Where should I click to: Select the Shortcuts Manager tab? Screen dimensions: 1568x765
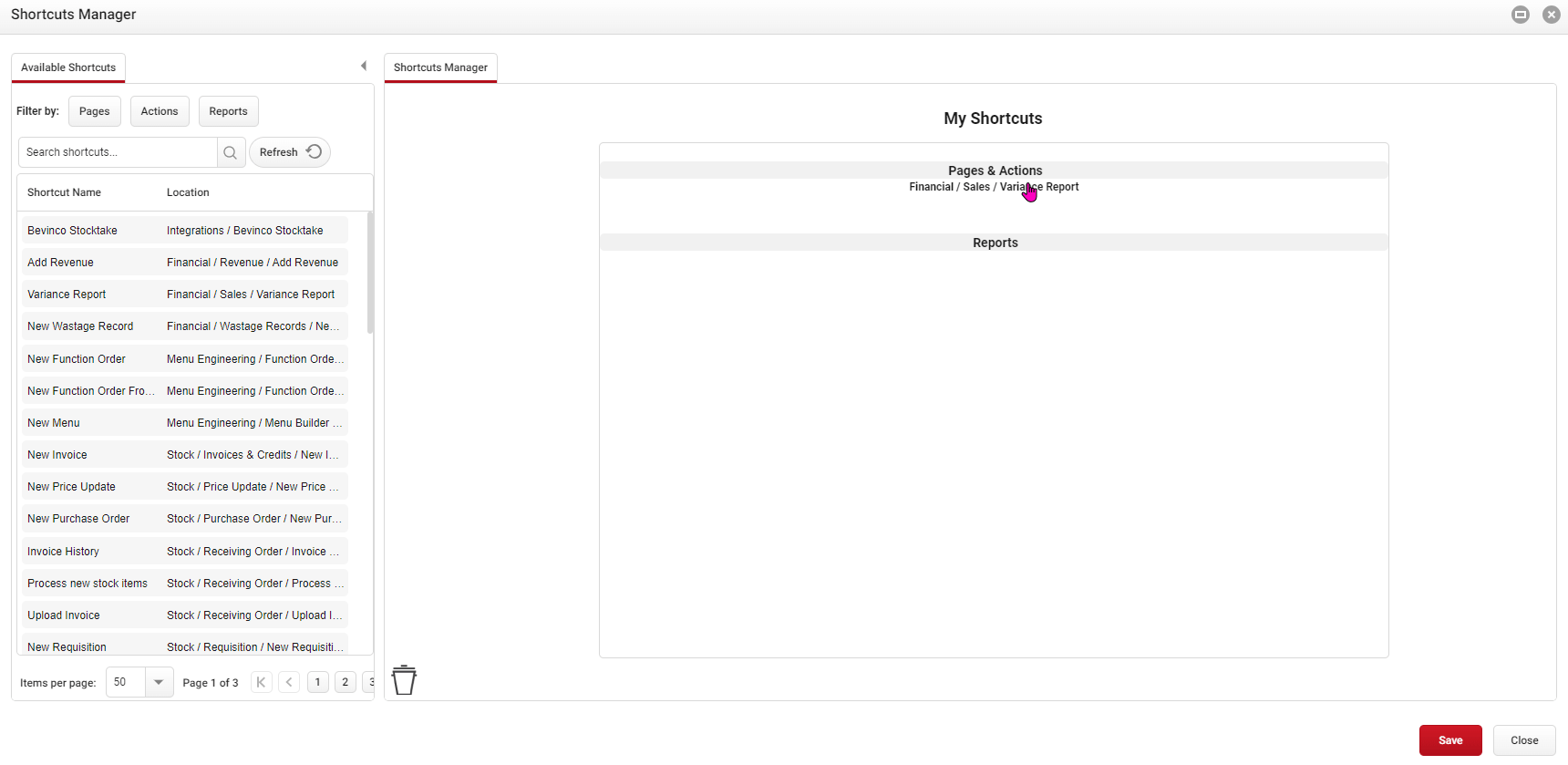[x=440, y=67]
